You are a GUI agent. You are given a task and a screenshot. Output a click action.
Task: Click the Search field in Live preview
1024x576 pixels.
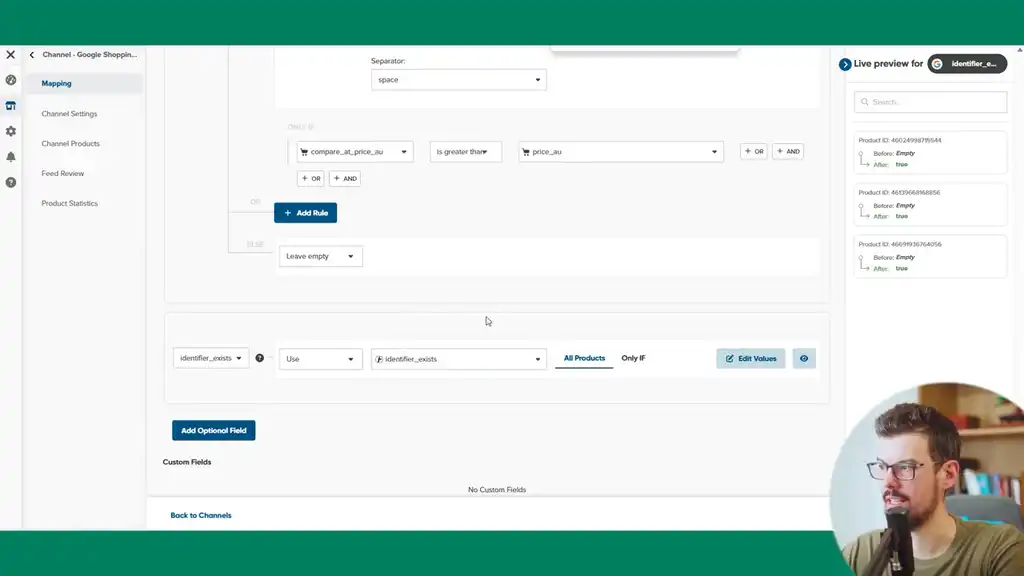(930, 102)
